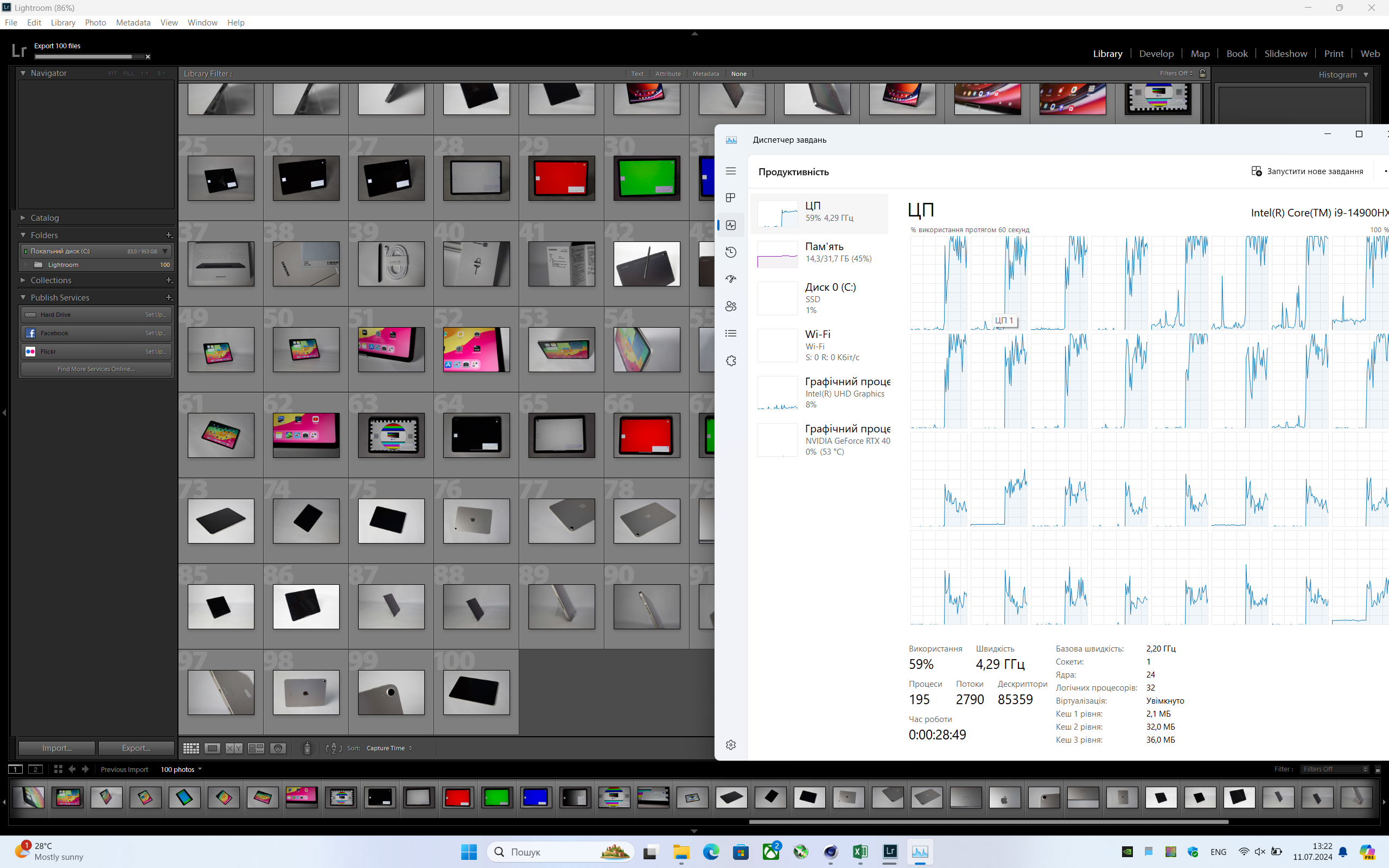
Task: Select the Attribute library filter
Action: tap(668, 73)
